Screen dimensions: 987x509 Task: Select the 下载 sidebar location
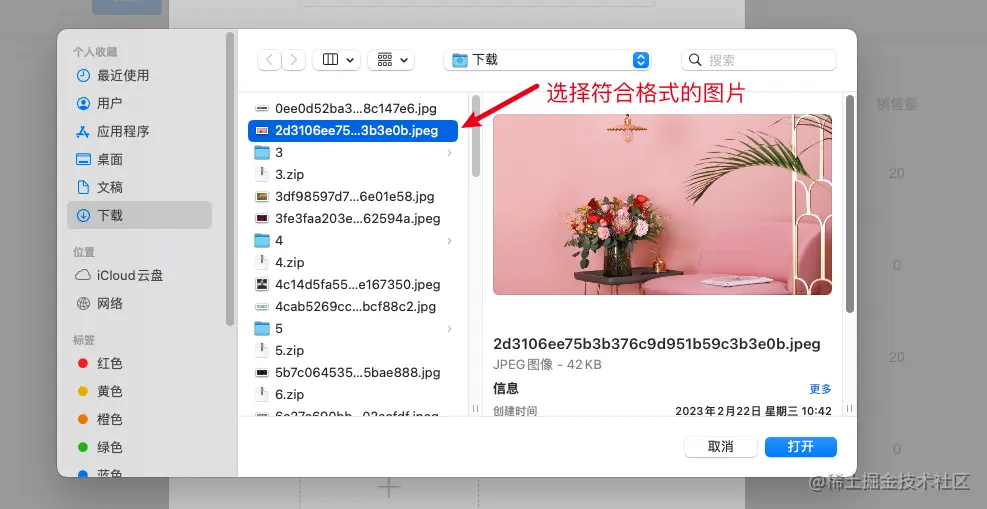(x=139, y=215)
